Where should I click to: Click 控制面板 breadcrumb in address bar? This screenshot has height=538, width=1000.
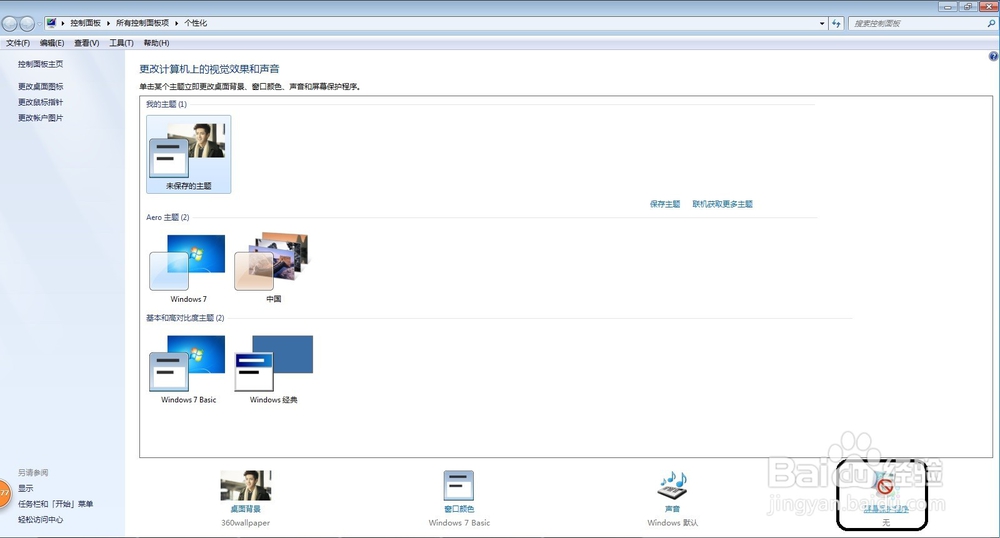pyautogui.click(x=85, y=23)
